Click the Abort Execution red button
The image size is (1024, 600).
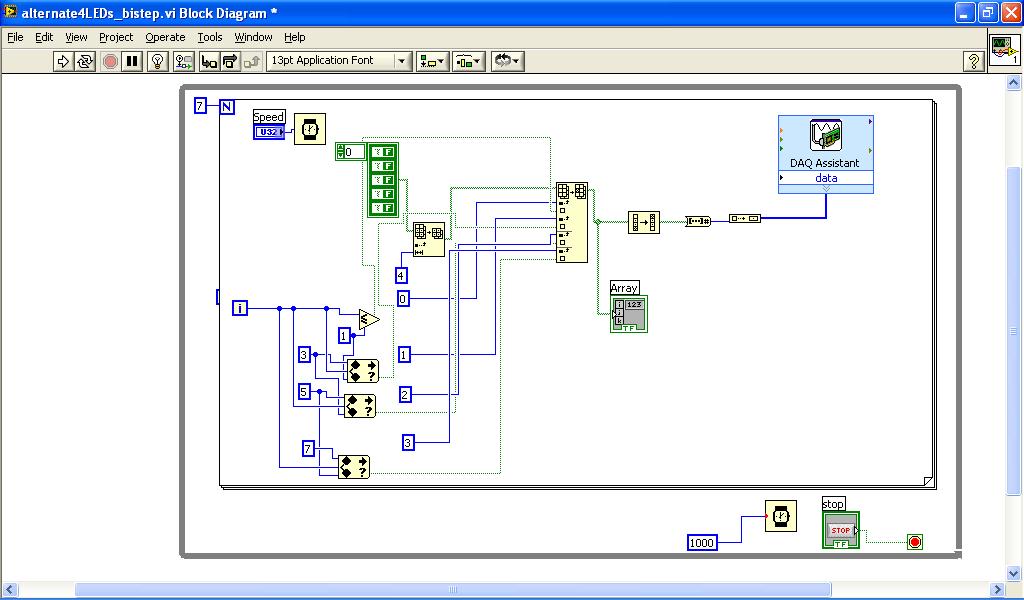pyautogui.click(x=107, y=60)
